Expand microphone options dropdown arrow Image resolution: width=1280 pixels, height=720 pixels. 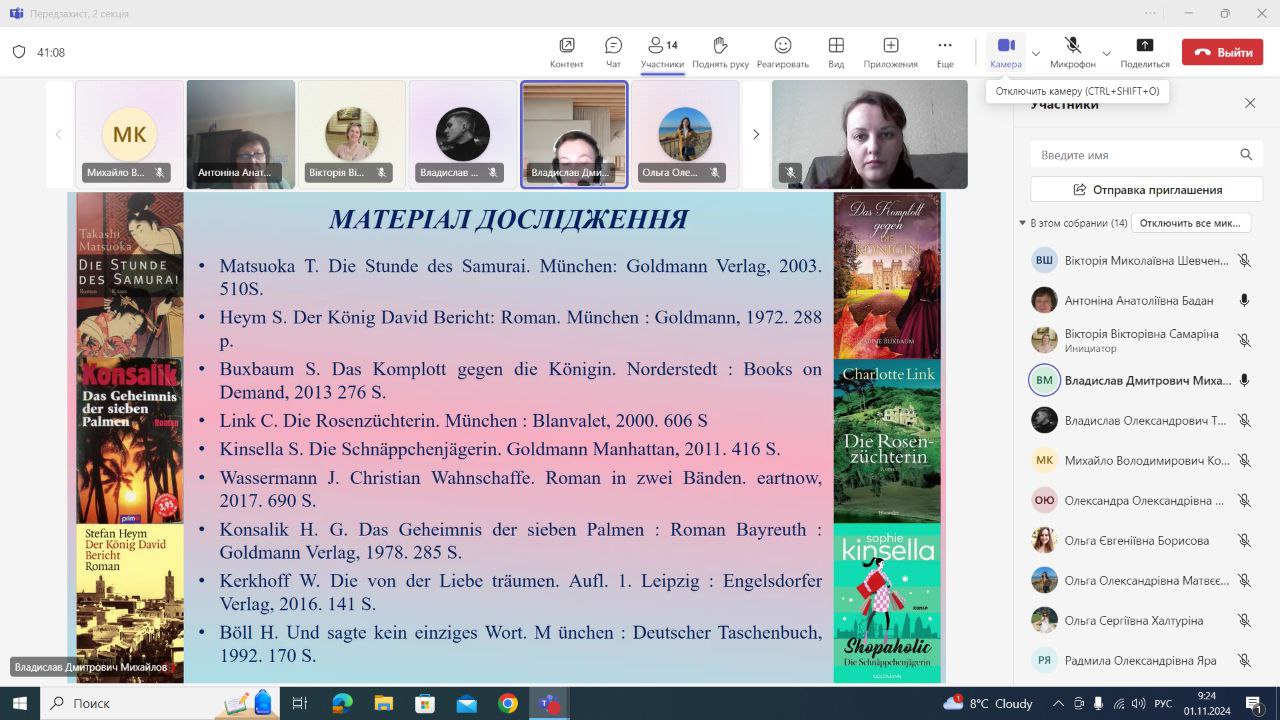(x=1106, y=53)
